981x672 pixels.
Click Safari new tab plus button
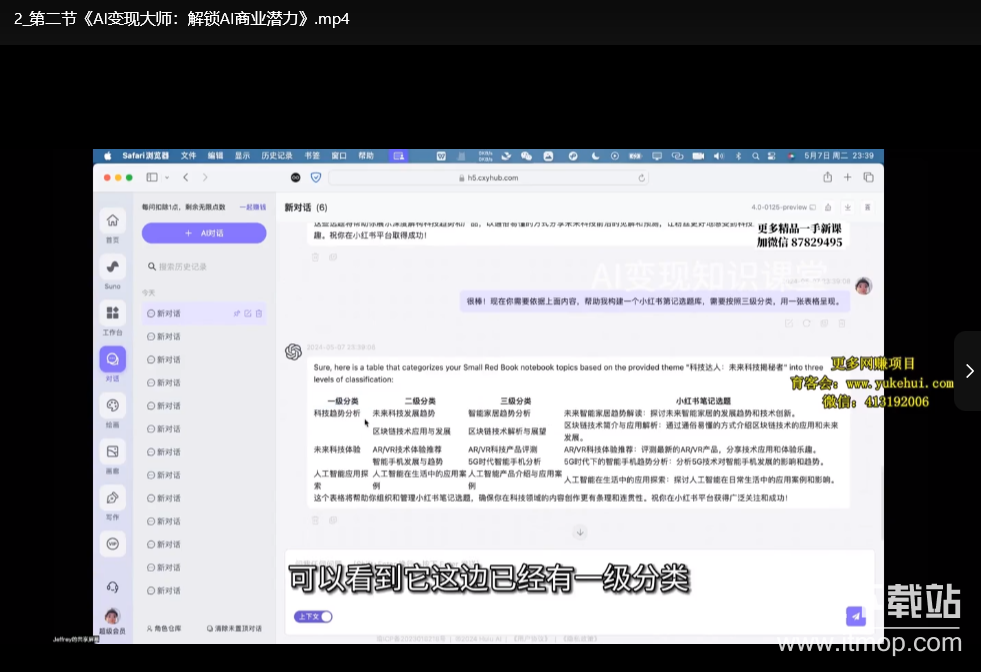point(848,177)
